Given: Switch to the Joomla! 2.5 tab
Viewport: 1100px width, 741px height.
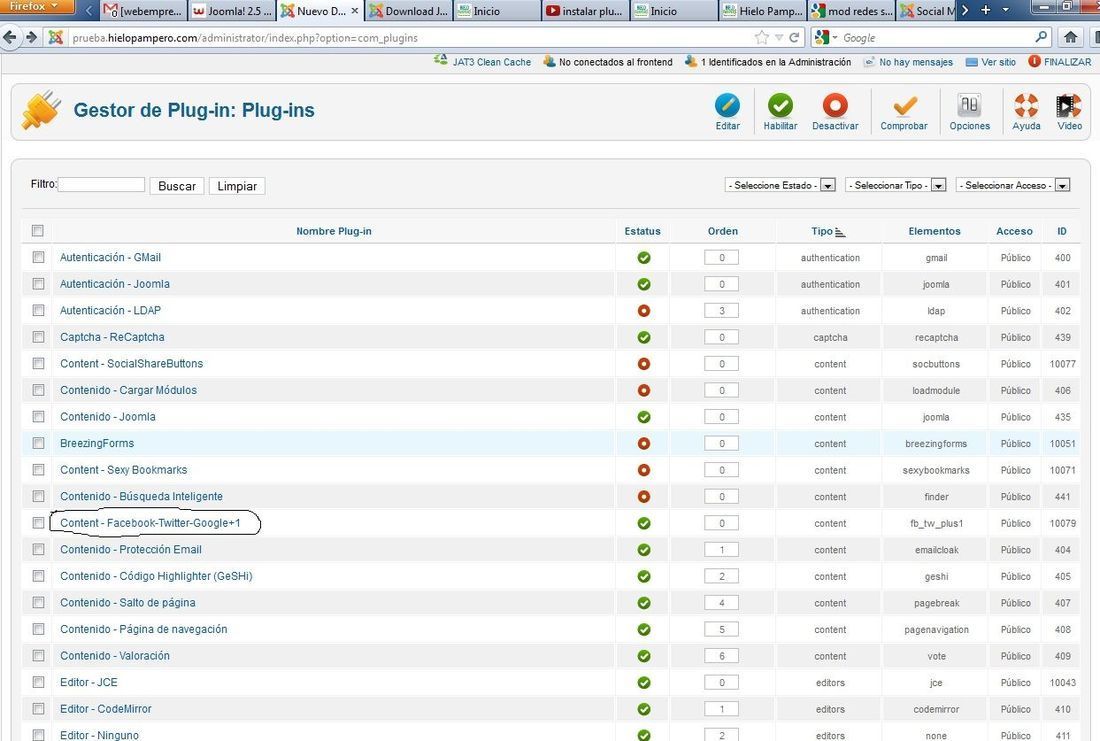Looking at the screenshot, I should tap(231, 11).
